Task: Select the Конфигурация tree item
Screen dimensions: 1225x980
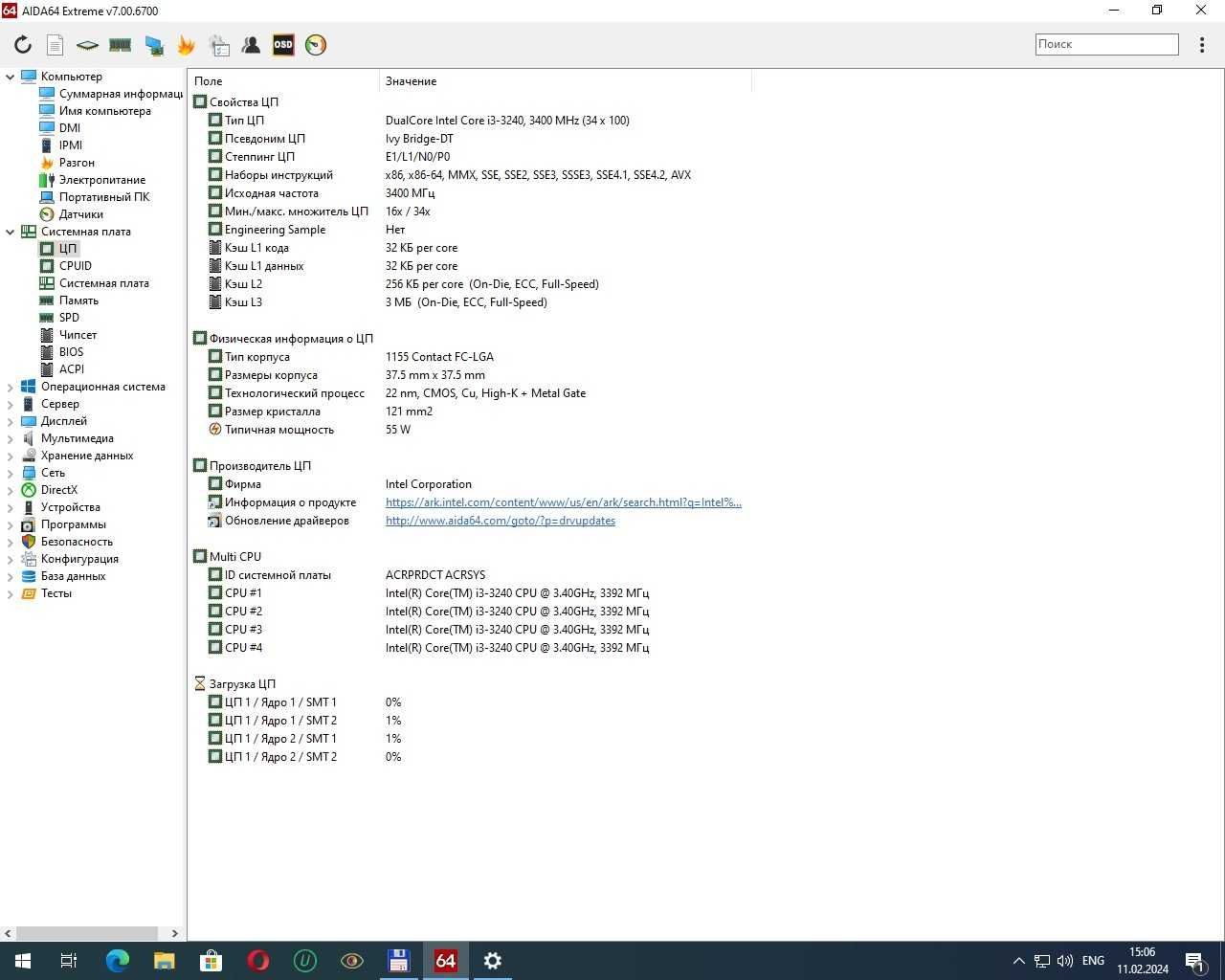Action: click(79, 559)
